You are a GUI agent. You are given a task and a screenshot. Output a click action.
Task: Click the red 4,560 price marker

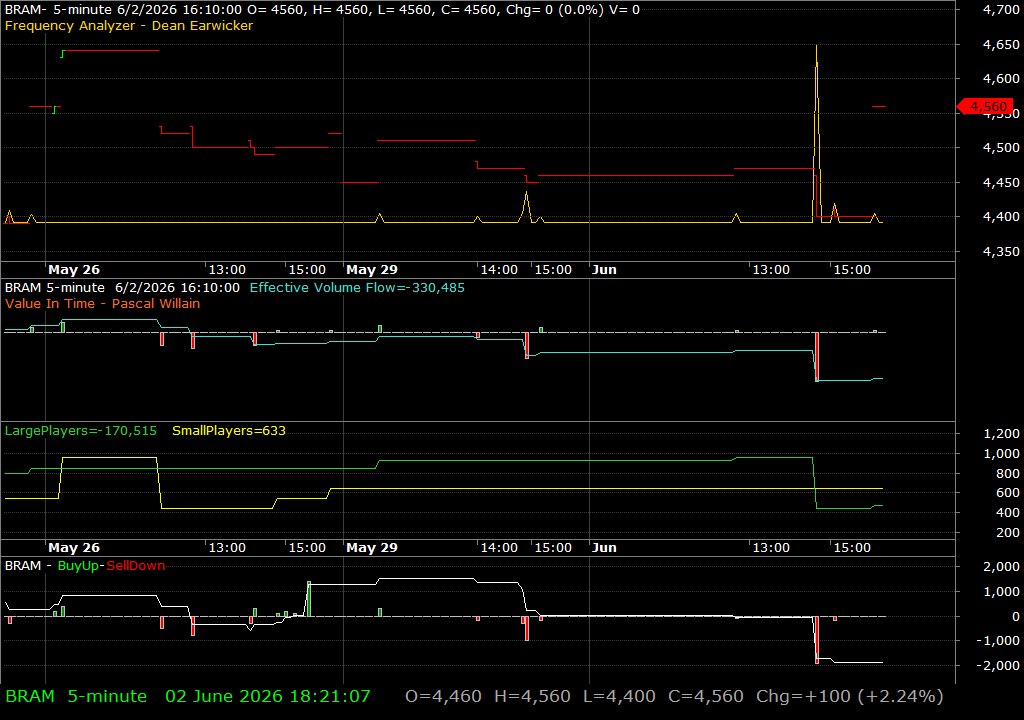coord(985,106)
